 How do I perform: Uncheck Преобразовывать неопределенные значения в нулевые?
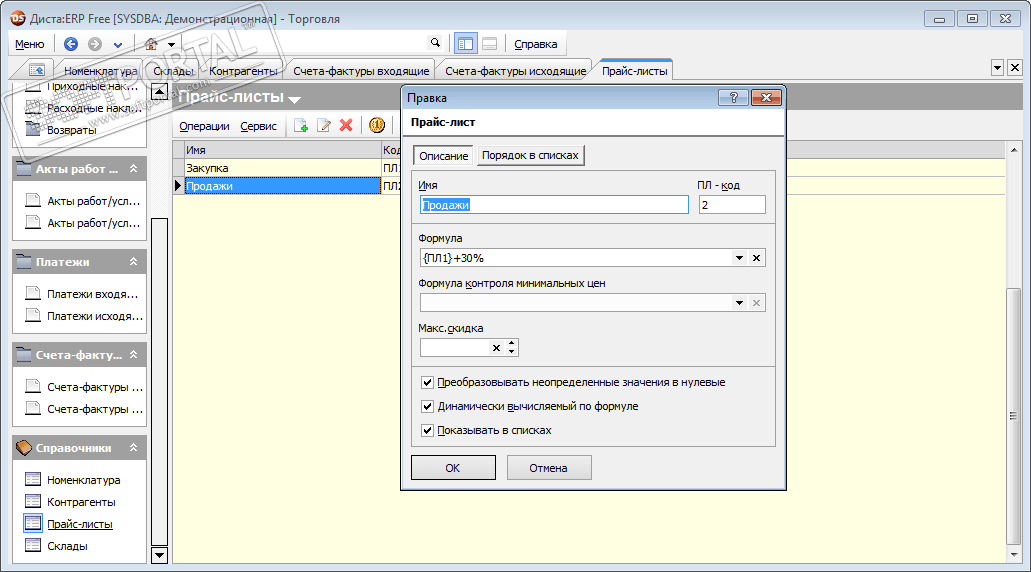pos(427,382)
